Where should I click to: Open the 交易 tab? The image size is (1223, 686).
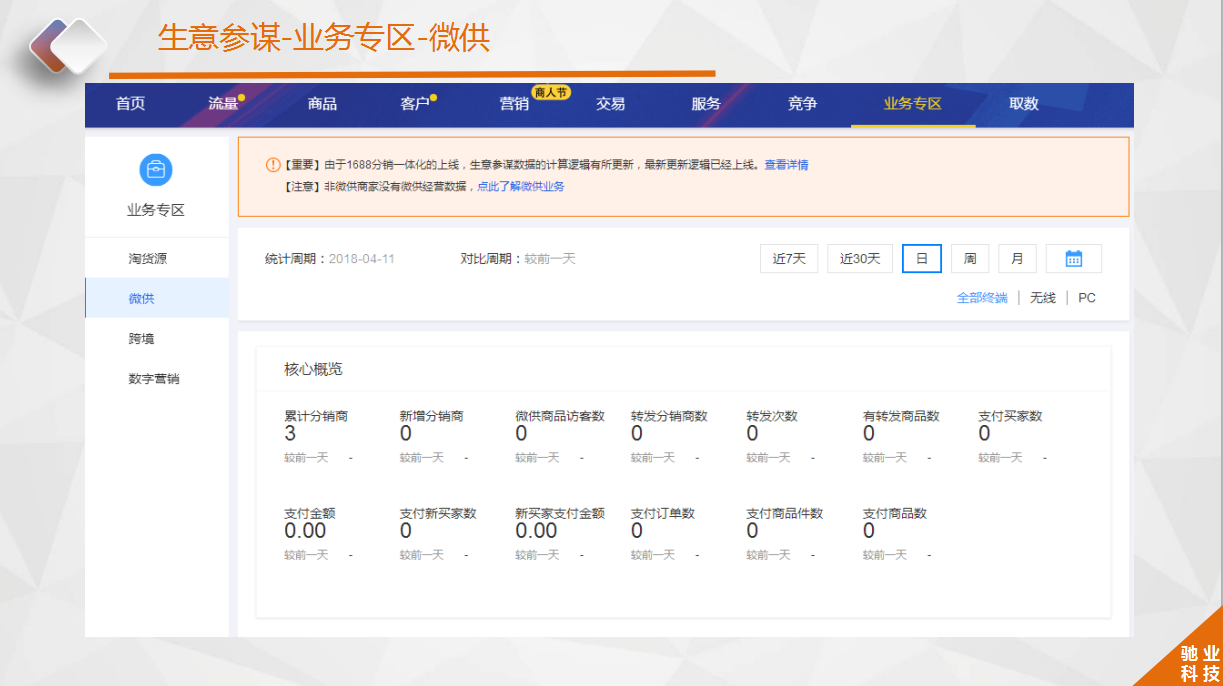click(x=611, y=104)
